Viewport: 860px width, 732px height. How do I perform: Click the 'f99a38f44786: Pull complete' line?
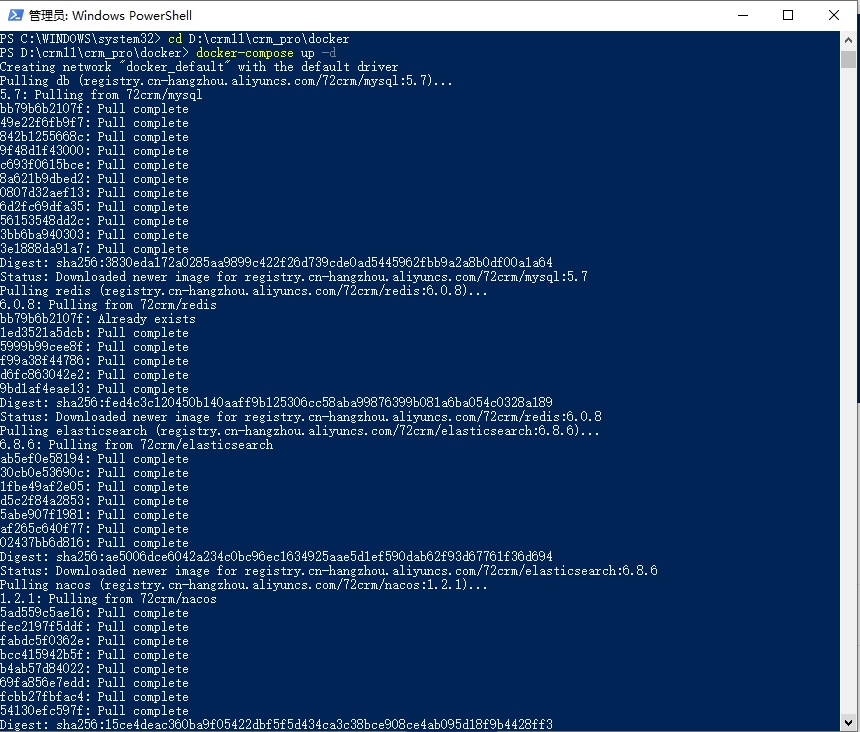click(x=94, y=361)
